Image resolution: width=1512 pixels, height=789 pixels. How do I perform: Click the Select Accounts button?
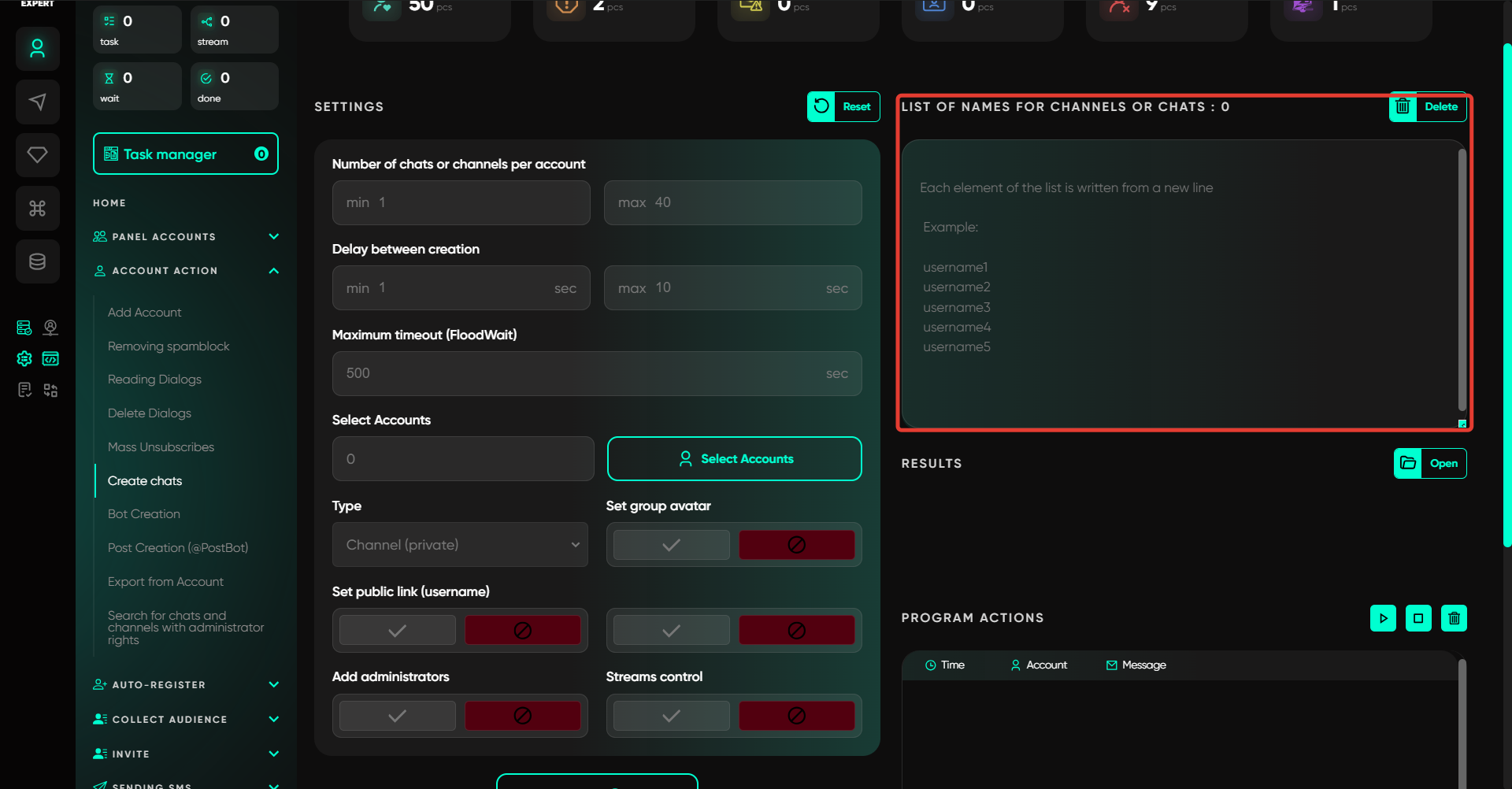coord(734,459)
